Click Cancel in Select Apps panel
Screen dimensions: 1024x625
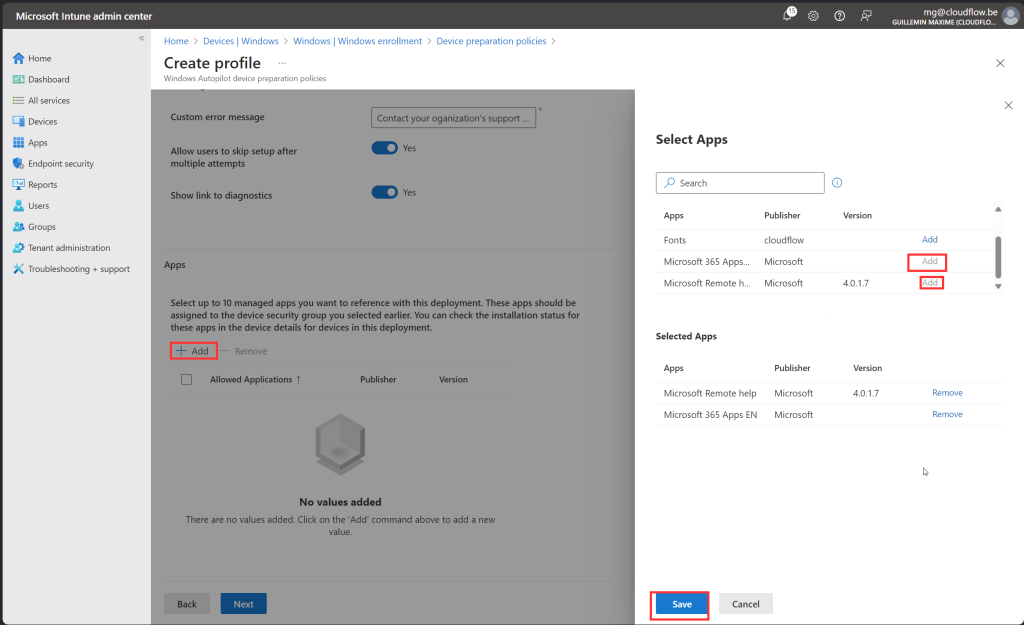[746, 604]
